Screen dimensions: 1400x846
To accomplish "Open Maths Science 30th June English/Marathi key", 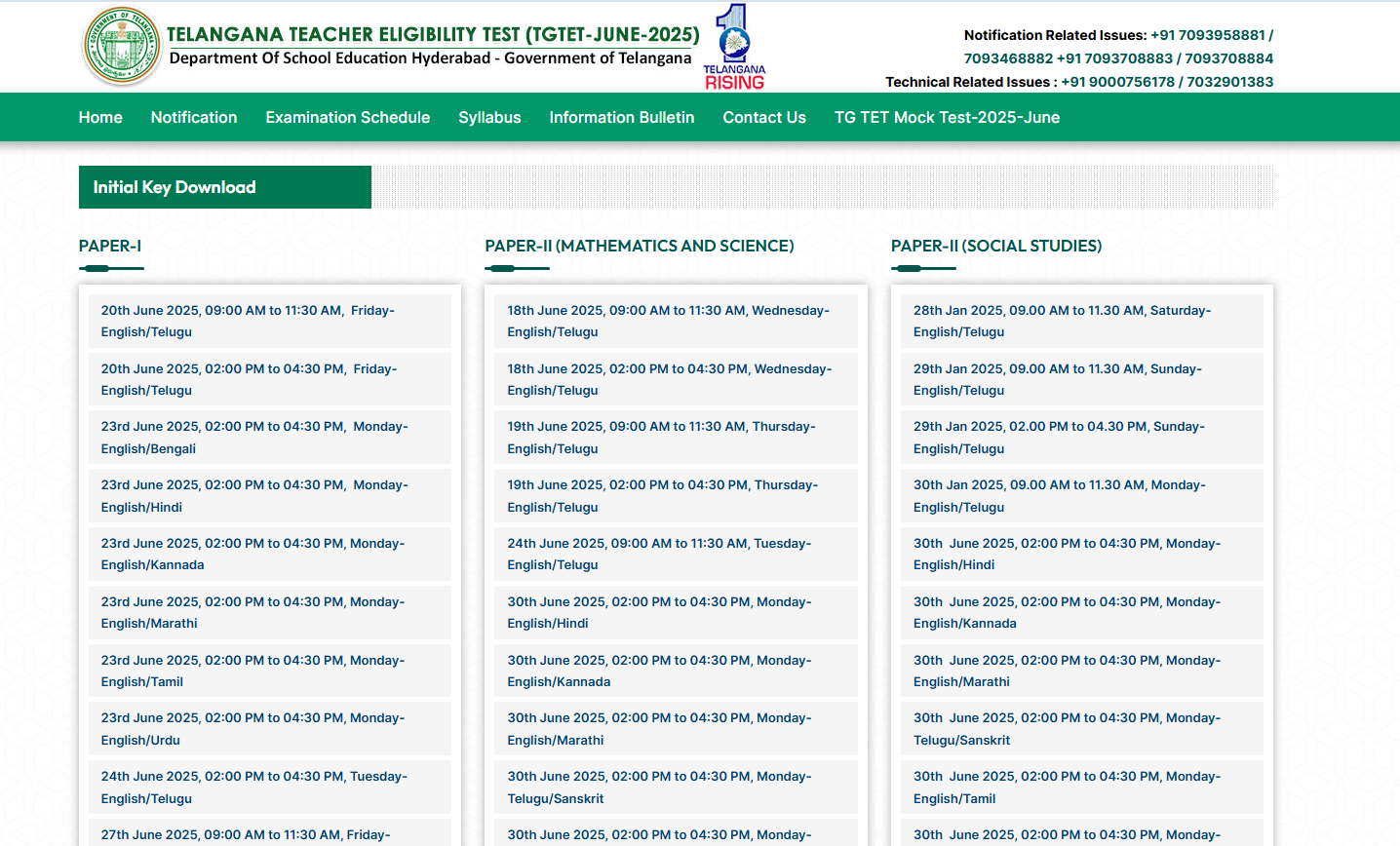I will [676, 729].
